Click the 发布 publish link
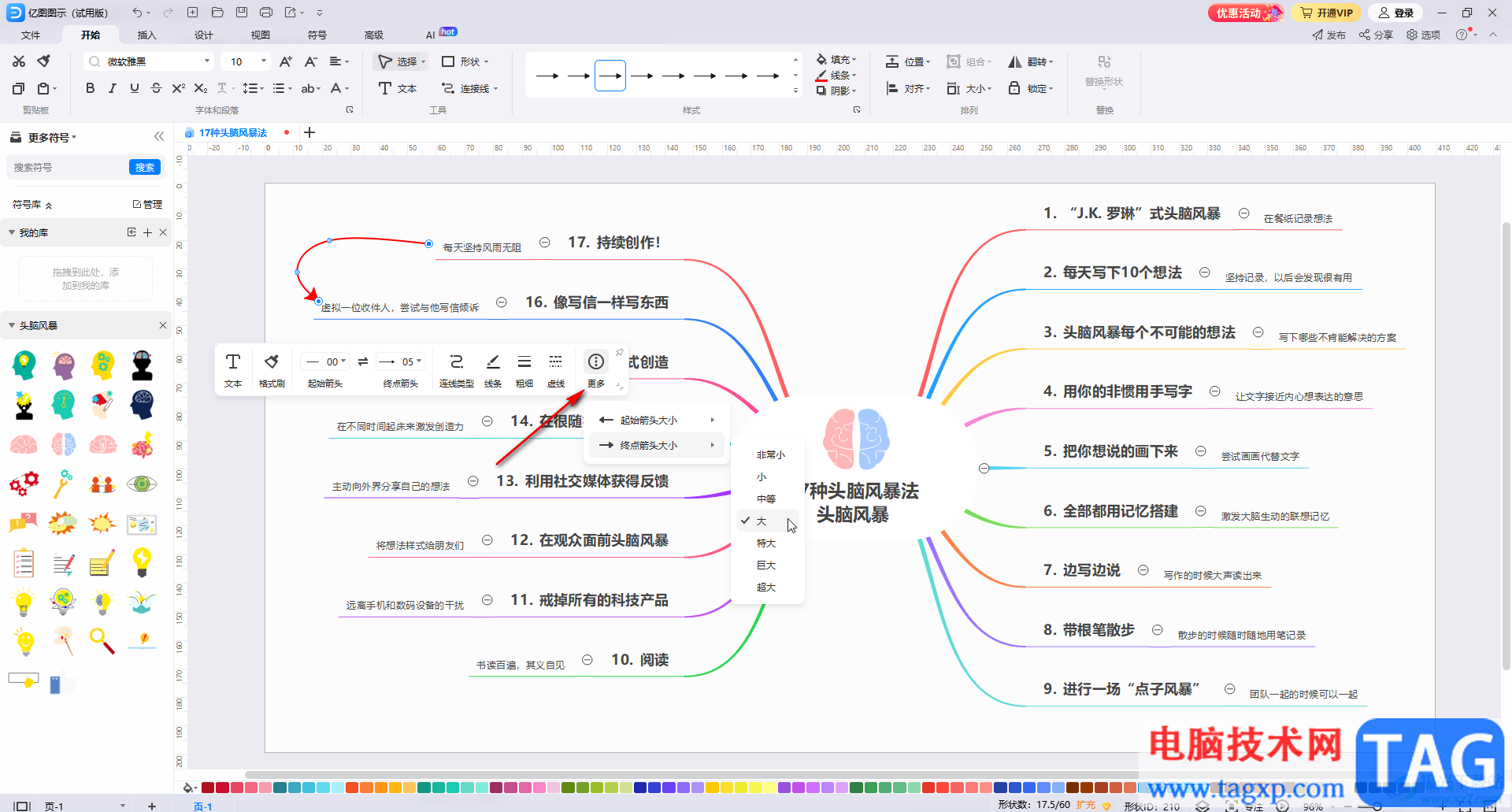The width and height of the screenshot is (1512, 812). coord(1329,35)
